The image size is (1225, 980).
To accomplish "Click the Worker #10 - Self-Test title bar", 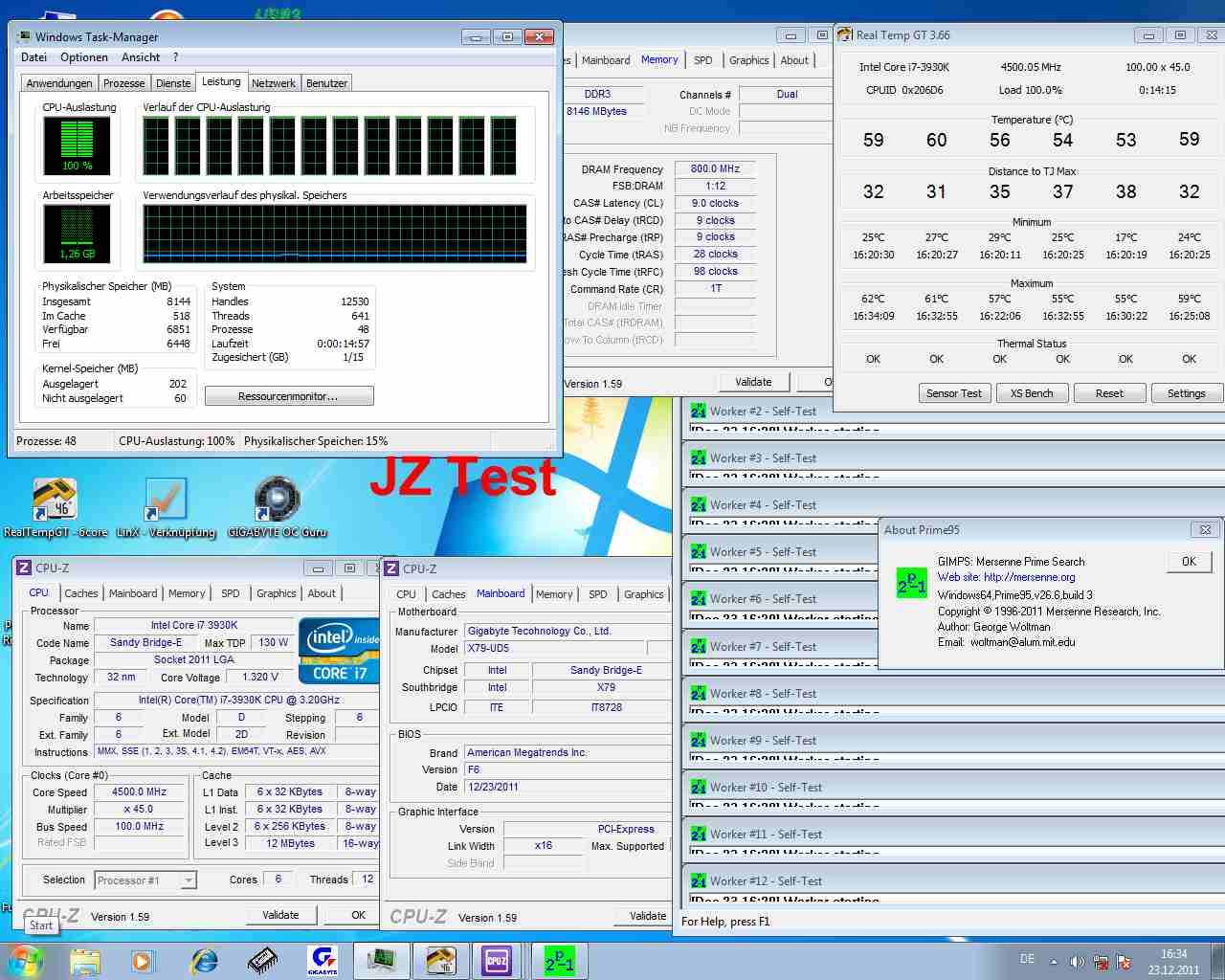I will tap(952, 787).
